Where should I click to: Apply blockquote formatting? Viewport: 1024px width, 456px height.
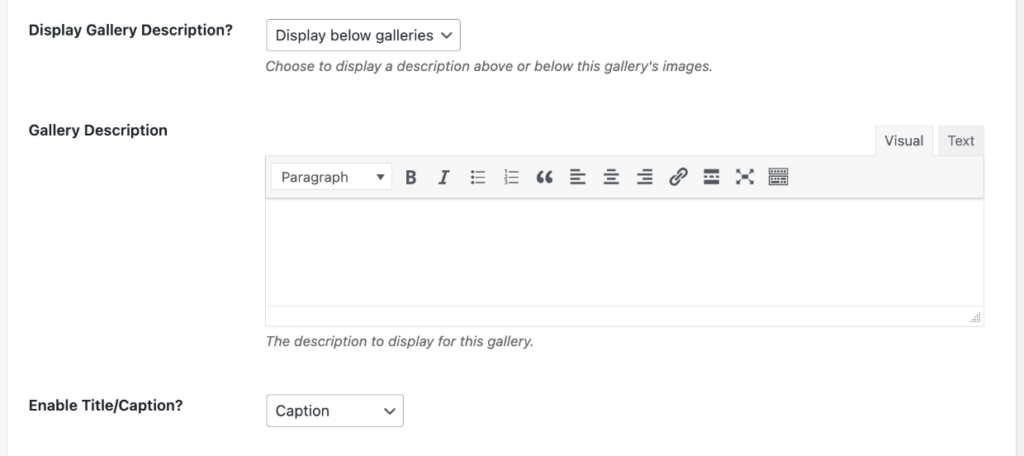point(545,177)
